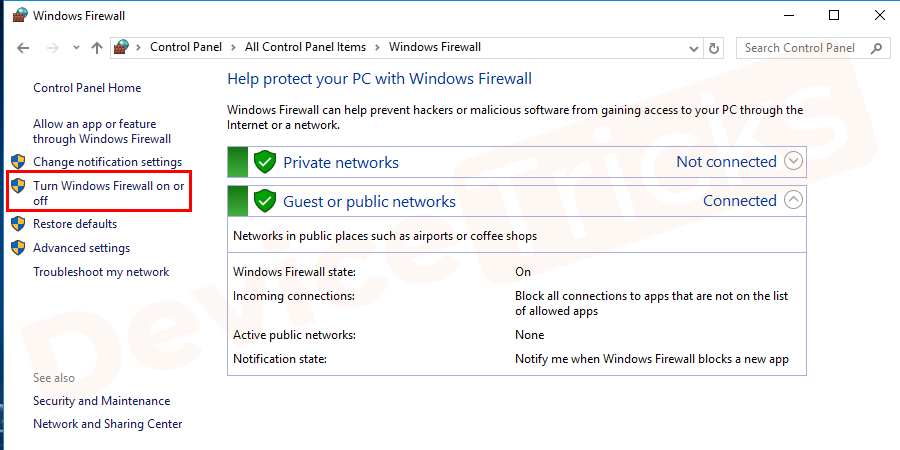Collapse the Guest or public networks chevron
900x450 pixels.
(x=793, y=200)
